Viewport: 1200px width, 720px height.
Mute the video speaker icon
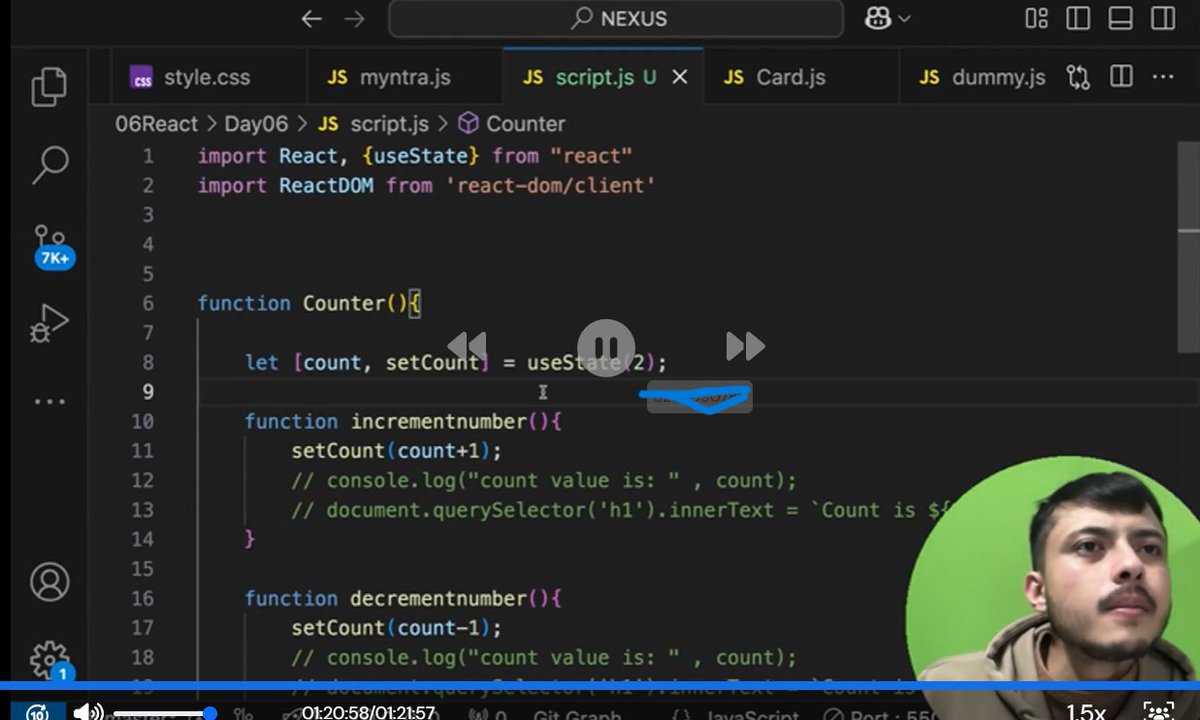[x=88, y=712]
